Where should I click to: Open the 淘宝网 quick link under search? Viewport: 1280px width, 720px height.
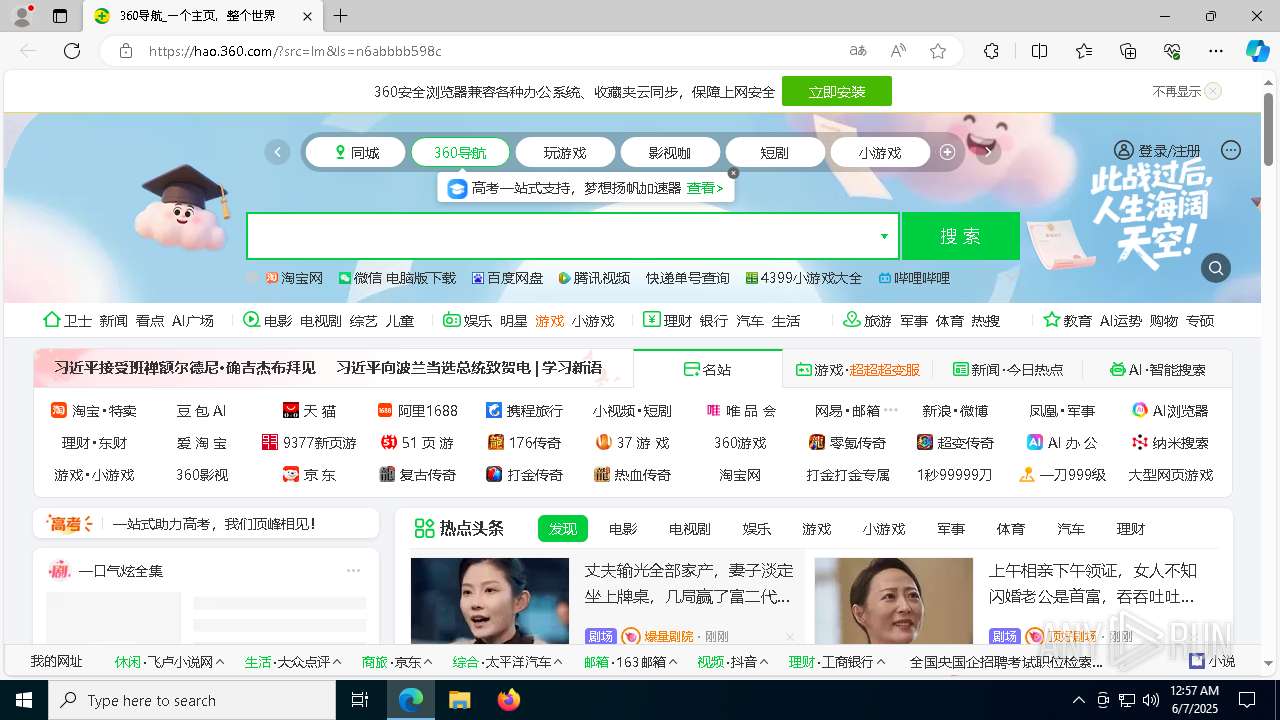tap(294, 278)
